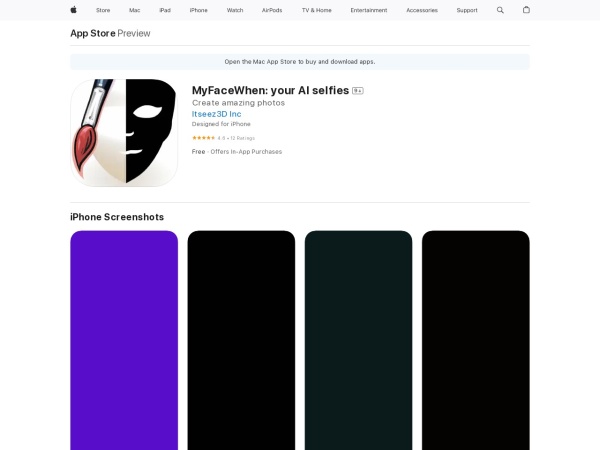
Task: Open Watch in the top menu
Action: click(235, 10)
